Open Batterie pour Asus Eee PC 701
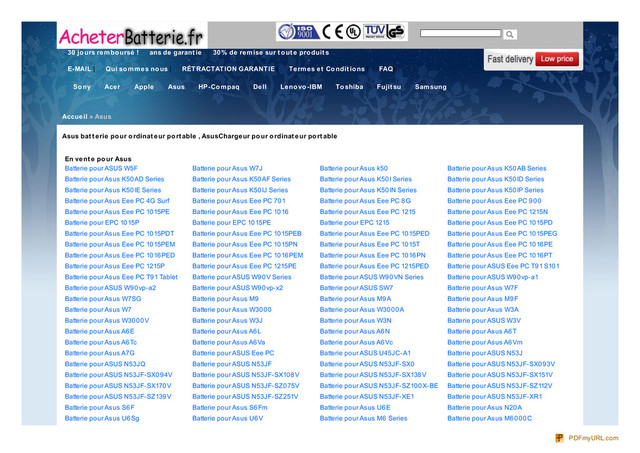 pyautogui.click(x=239, y=201)
